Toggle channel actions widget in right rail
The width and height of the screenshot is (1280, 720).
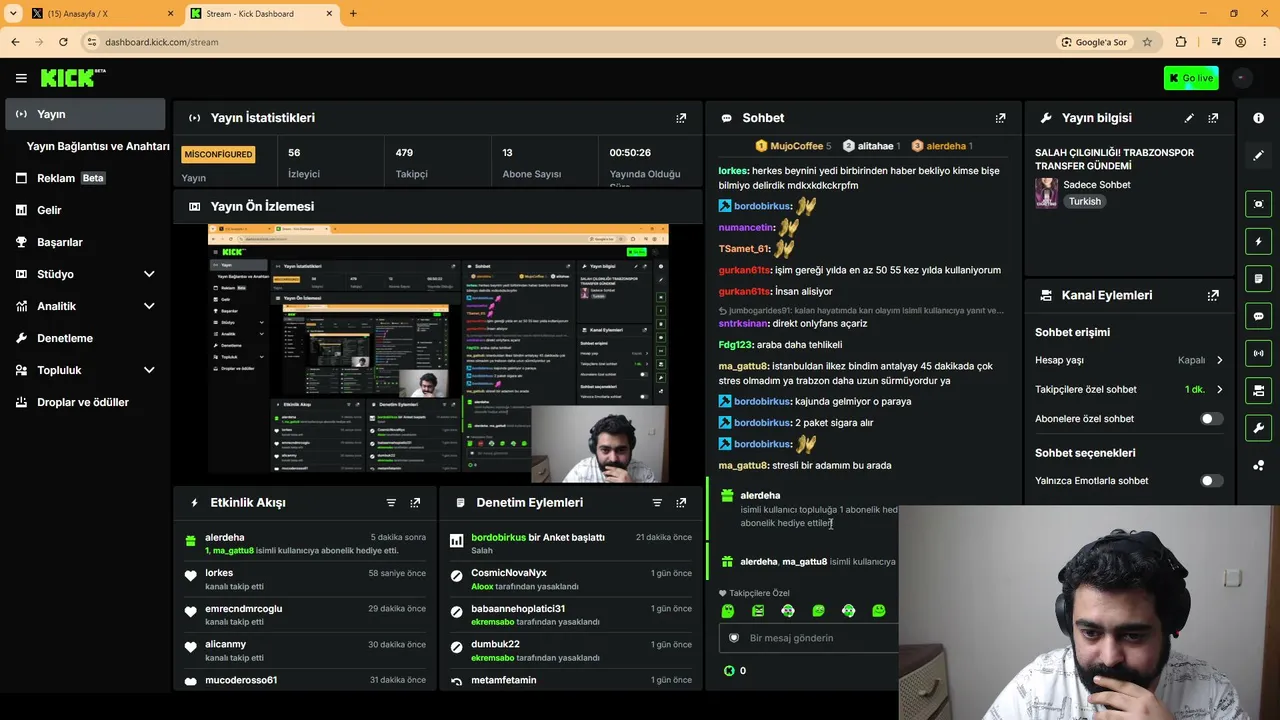coord(1258,390)
